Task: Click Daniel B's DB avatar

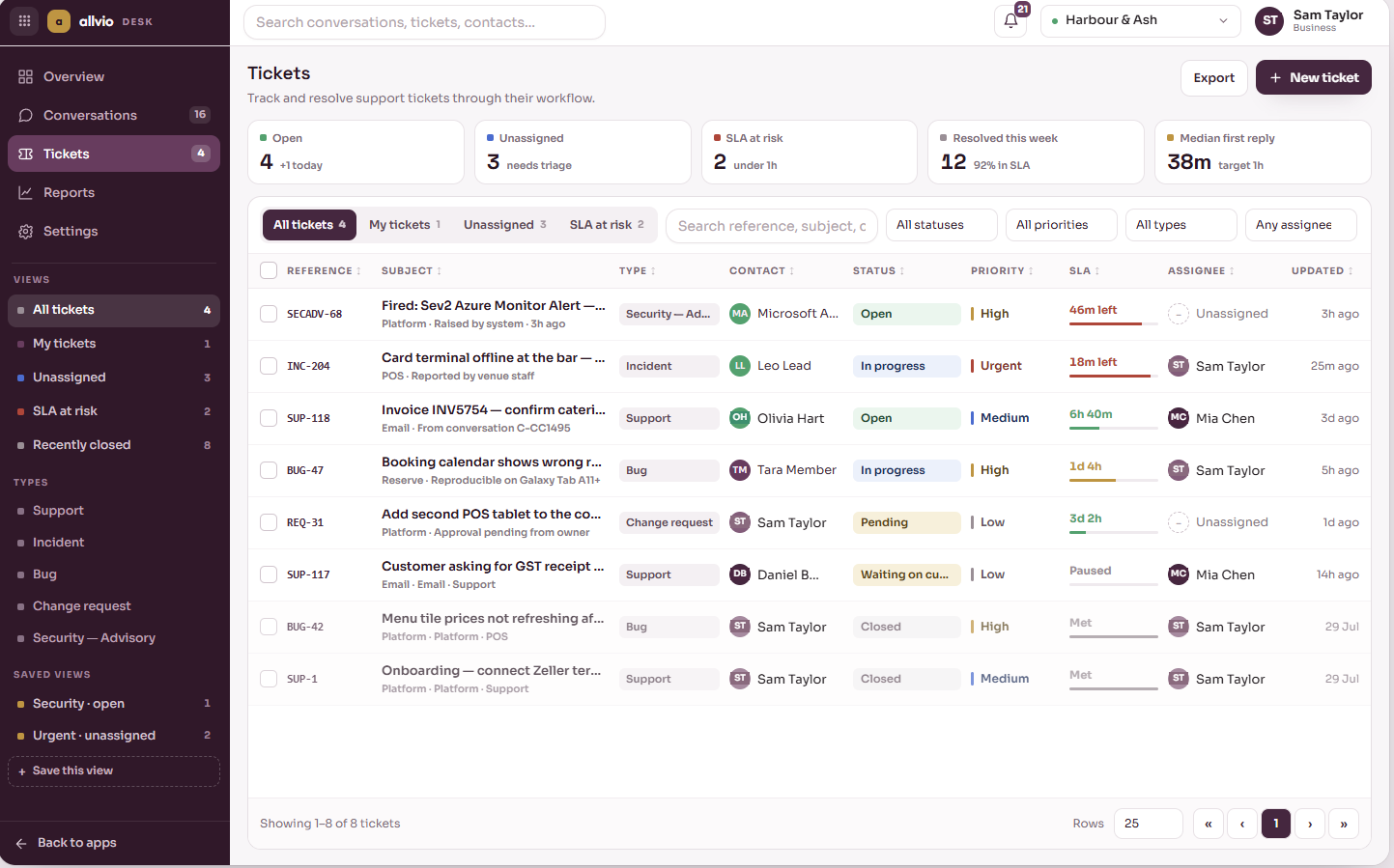Action: pyautogui.click(x=740, y=574)
